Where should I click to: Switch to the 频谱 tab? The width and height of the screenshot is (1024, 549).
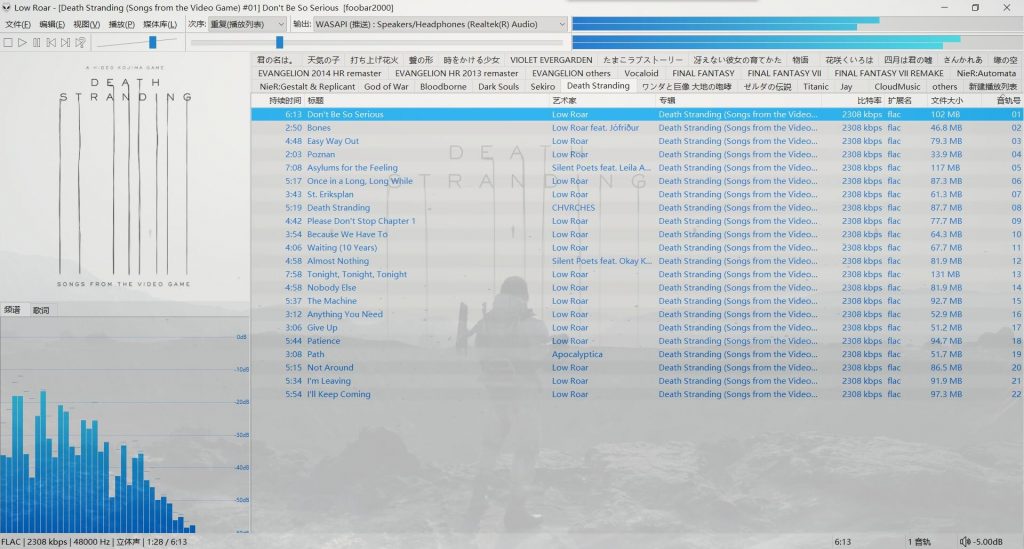[12, 310]
